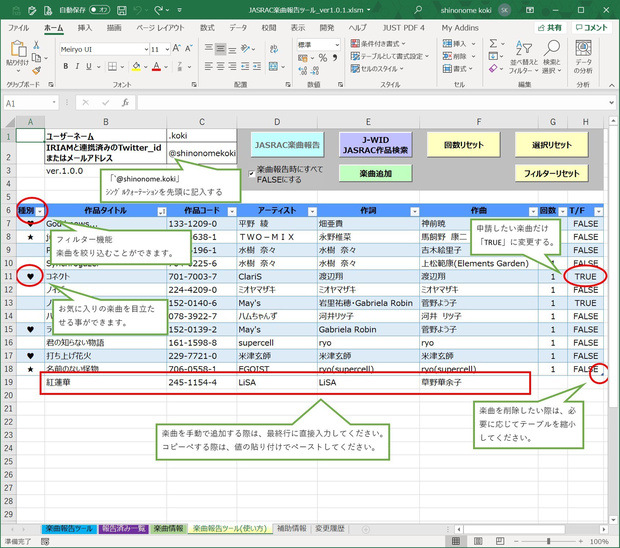Image resolution: width=620 pixels, height=548 pixels.
Task: Switch to Normal view icon in status bar
Action: click(456, 541)
